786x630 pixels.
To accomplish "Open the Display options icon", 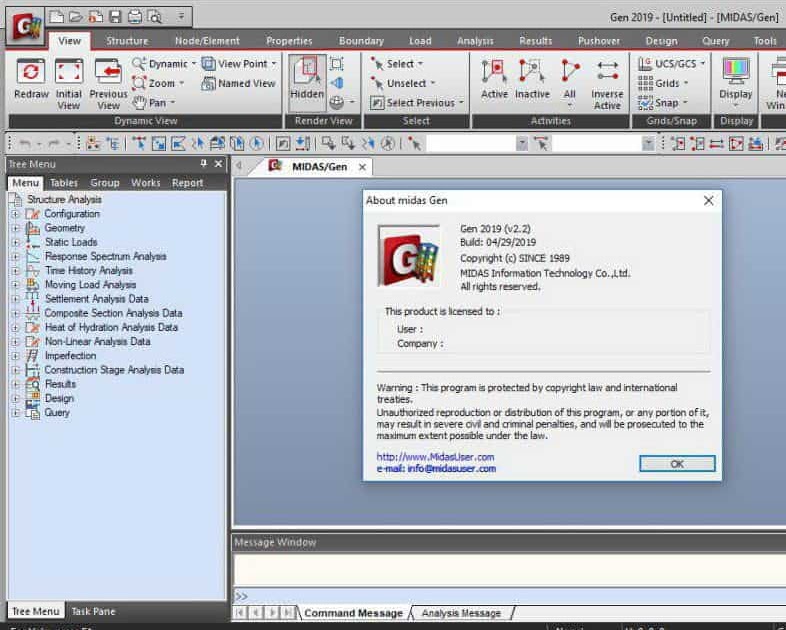I will pyautogui.click(x=736, y=71).
